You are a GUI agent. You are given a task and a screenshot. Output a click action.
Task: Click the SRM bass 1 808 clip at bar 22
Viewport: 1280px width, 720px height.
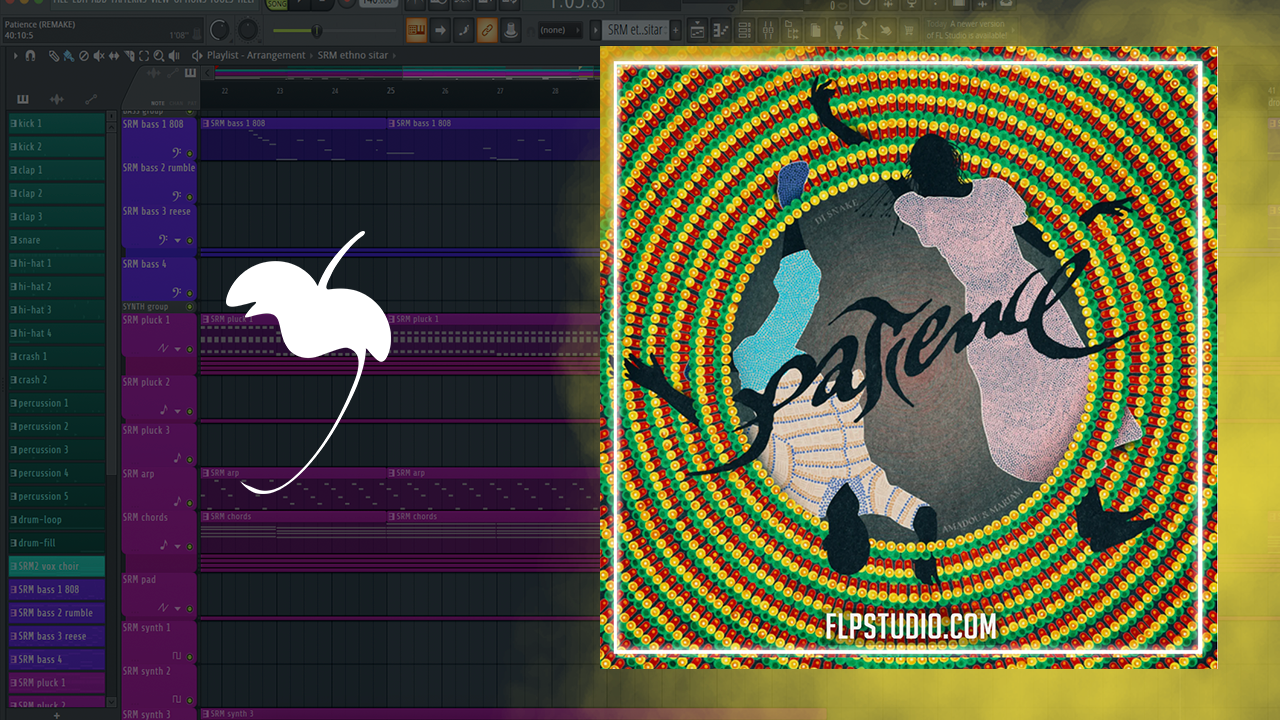(x=293, y=139)
